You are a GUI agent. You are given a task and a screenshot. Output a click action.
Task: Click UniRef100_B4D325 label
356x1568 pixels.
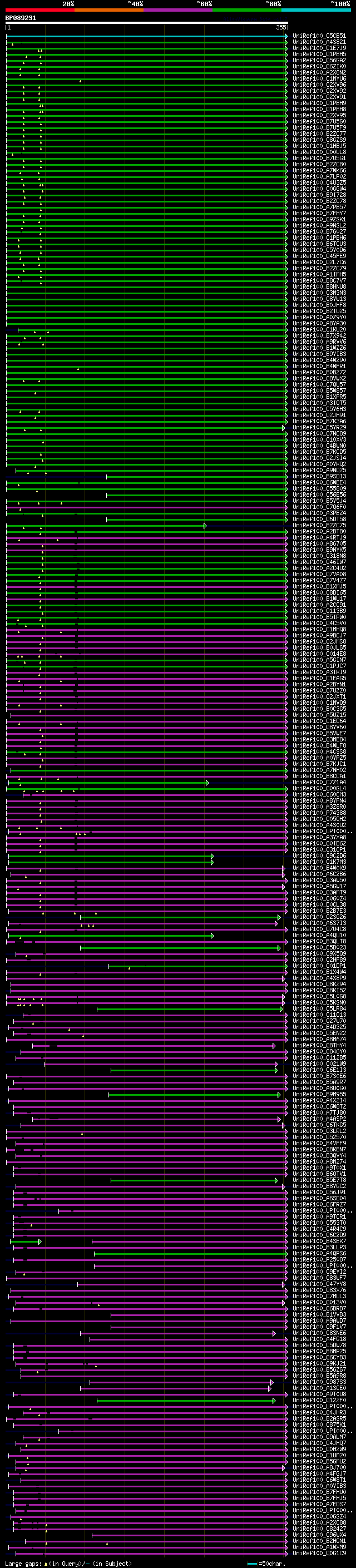(x=319, y=1027)
